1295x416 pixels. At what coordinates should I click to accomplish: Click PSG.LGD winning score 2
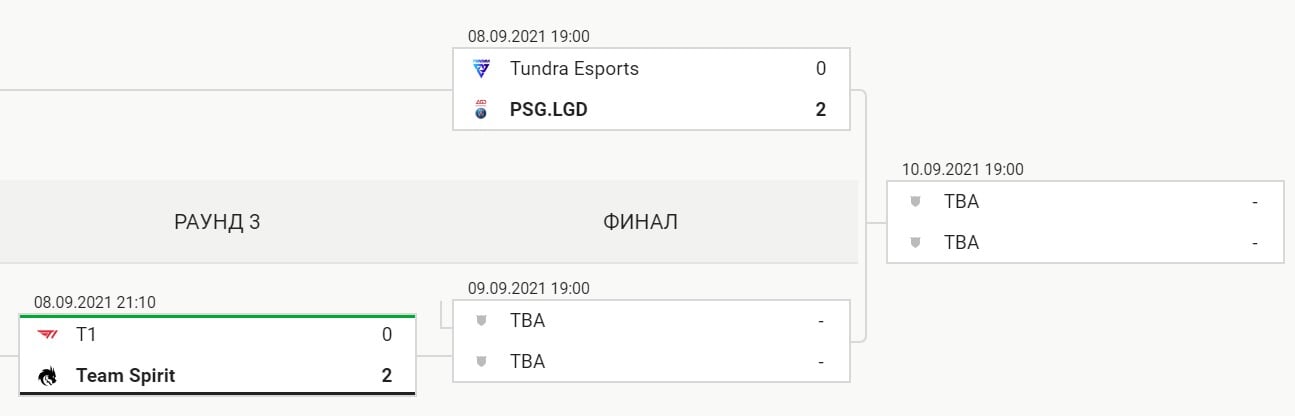click(821, 110)
